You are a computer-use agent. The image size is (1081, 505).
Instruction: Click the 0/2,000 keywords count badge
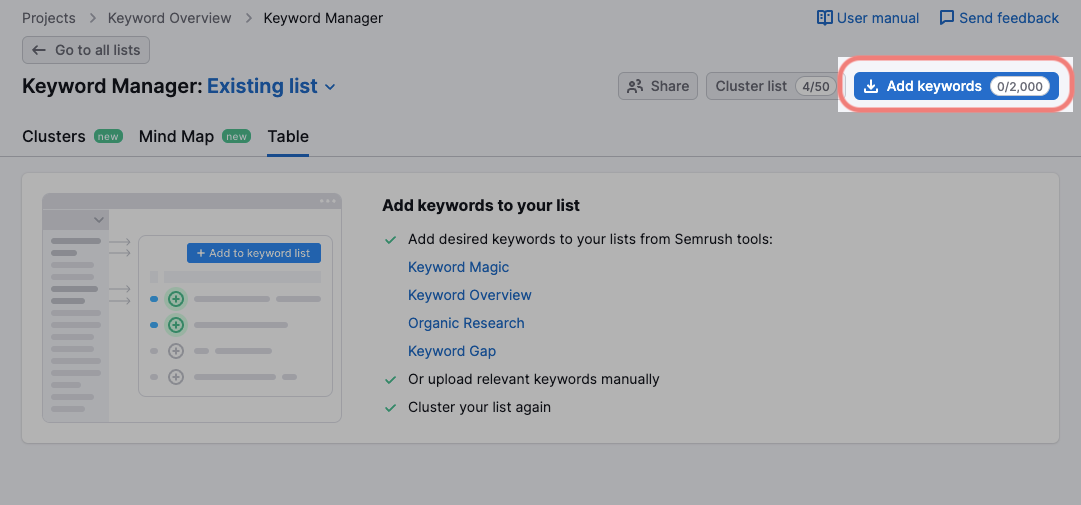pyautogui.click(x=1020, y=86)
